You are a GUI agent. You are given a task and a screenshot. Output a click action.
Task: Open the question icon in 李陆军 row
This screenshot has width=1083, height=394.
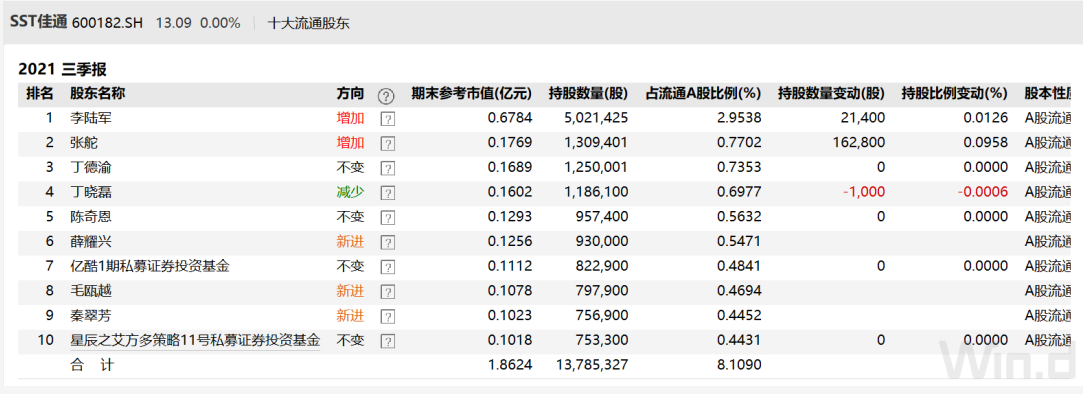[387, 119]
